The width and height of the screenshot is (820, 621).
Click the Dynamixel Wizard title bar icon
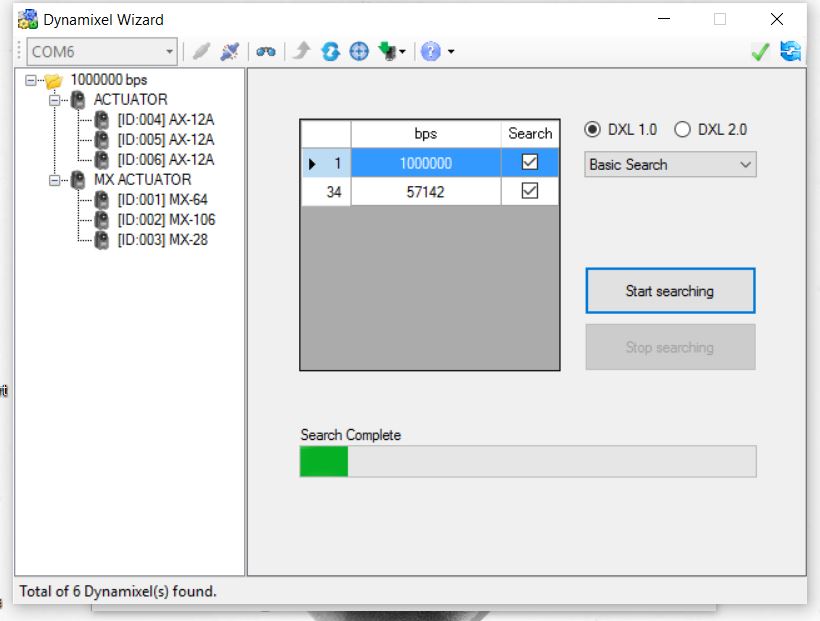[x=28, y=19]
